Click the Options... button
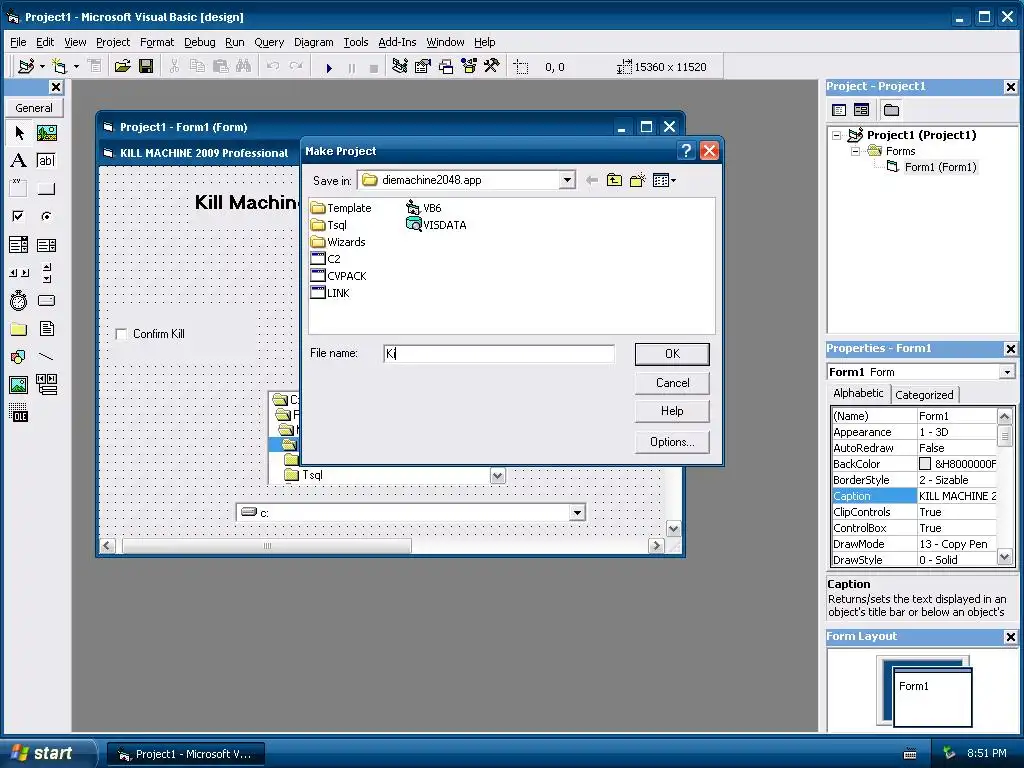The image size is (1024, 768). (x=672, y=442)
